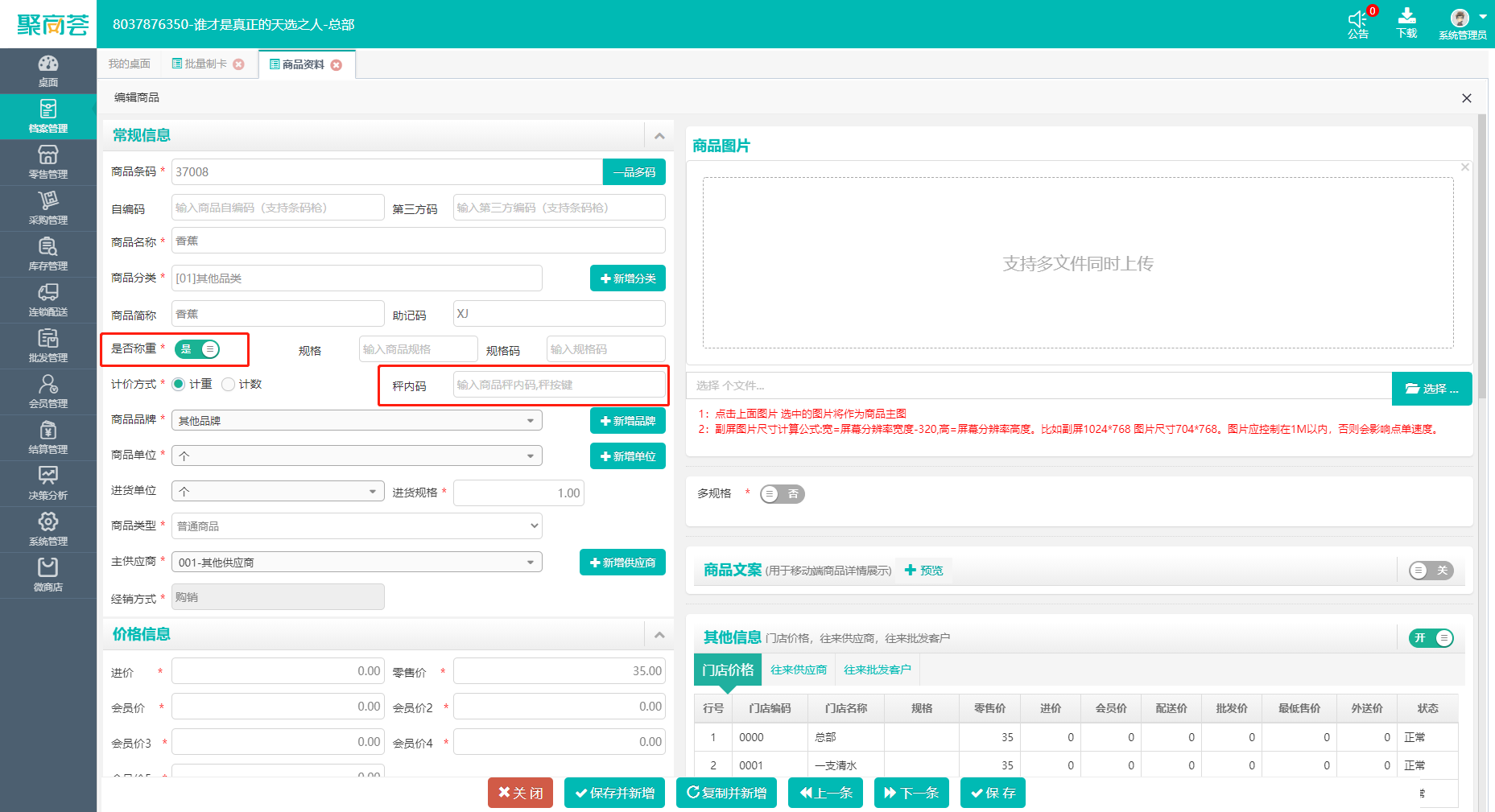1495x812 pixels.
Task: Click the 秤内码 input field
Action: coord(559,385)
